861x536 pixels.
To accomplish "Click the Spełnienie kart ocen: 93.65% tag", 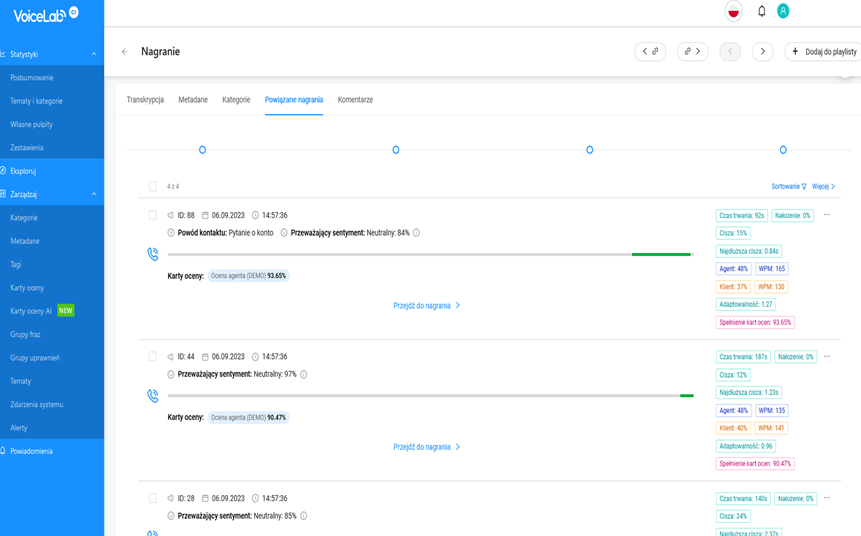I will coord(755,322).
